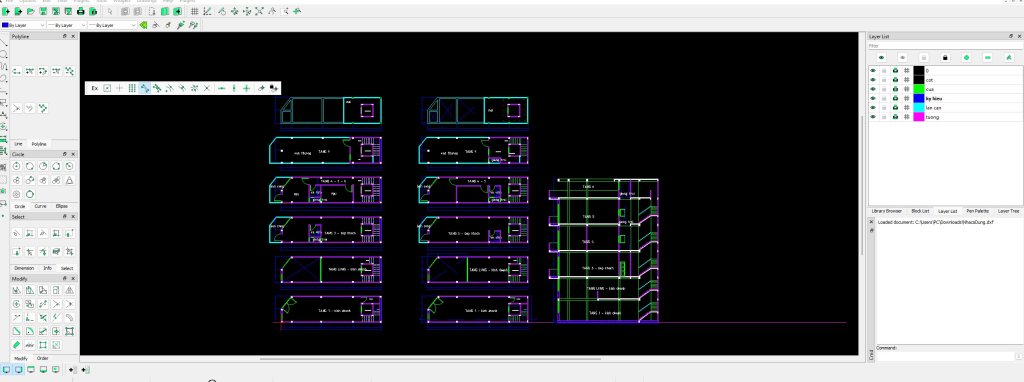This screenshot has width=1024, height=382.
Task: Open the pen color 'By Layer' dropdown
Action: (24, 25)
